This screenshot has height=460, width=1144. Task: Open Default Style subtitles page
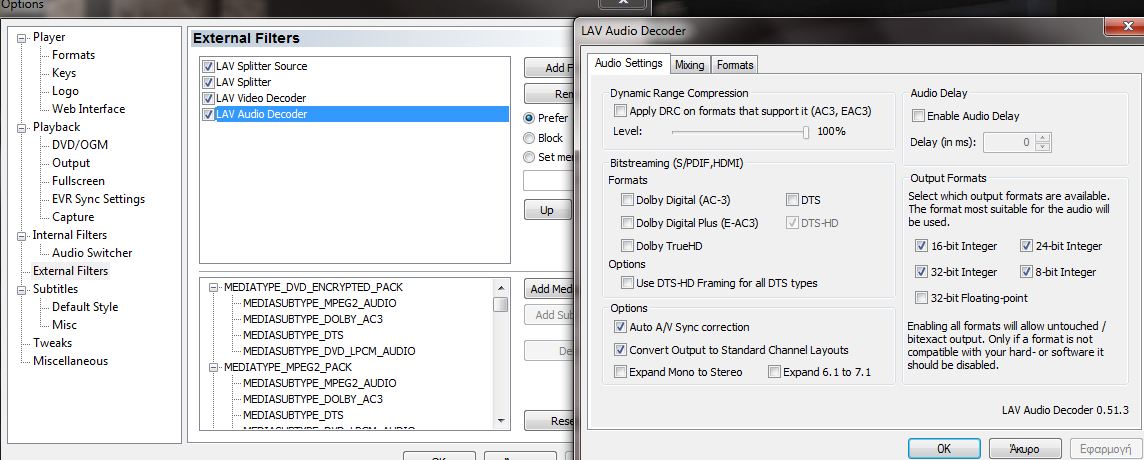click(85, 307)
